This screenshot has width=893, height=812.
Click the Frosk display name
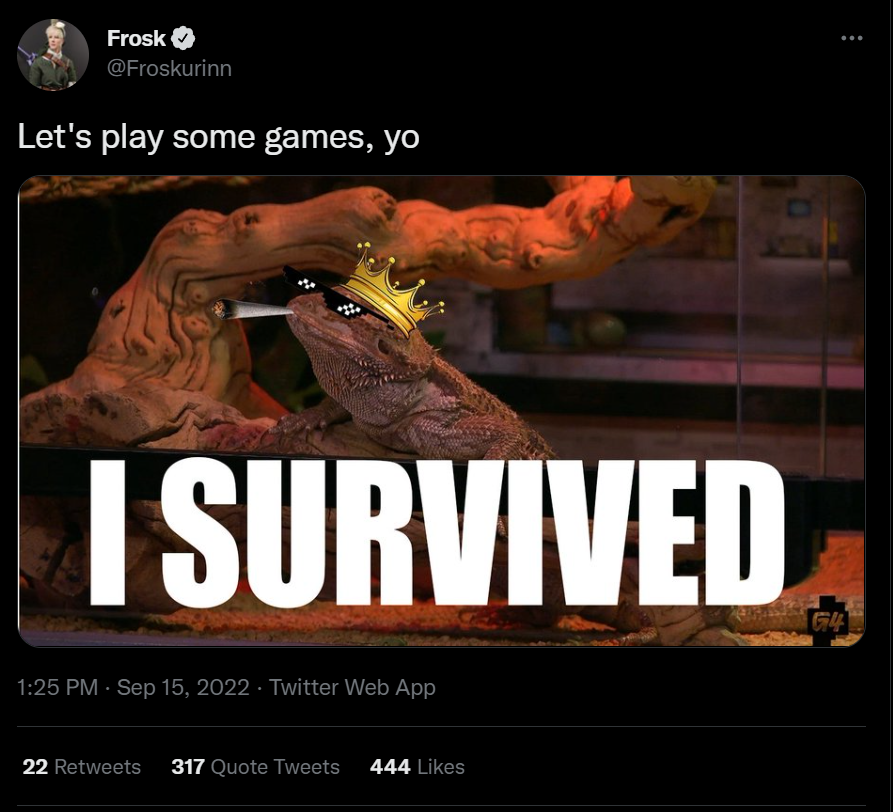pyautogui.click(x=136, y=38)
